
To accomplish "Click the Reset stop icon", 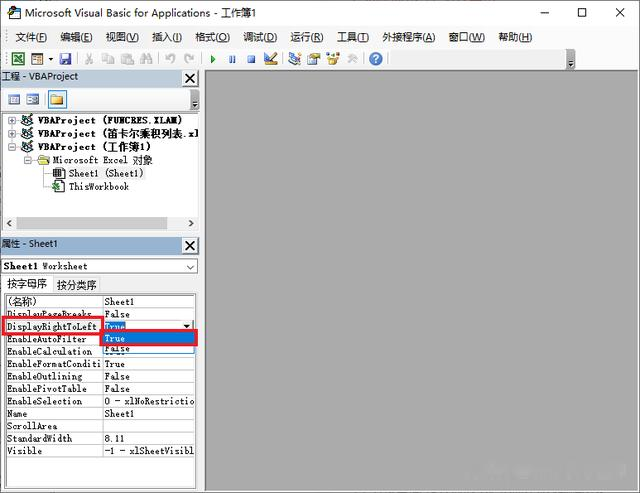I will click(x=251, y=60).
